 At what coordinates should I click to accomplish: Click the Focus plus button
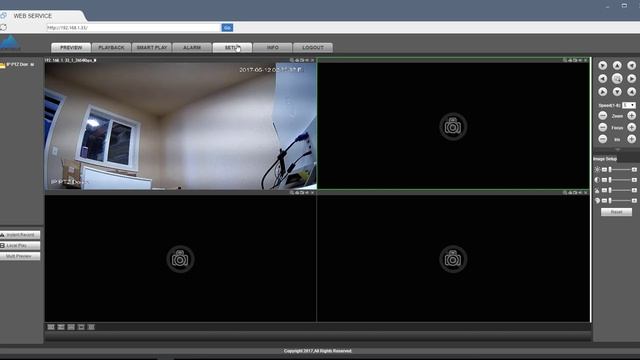pyautogui.click(x=631, y=128)
